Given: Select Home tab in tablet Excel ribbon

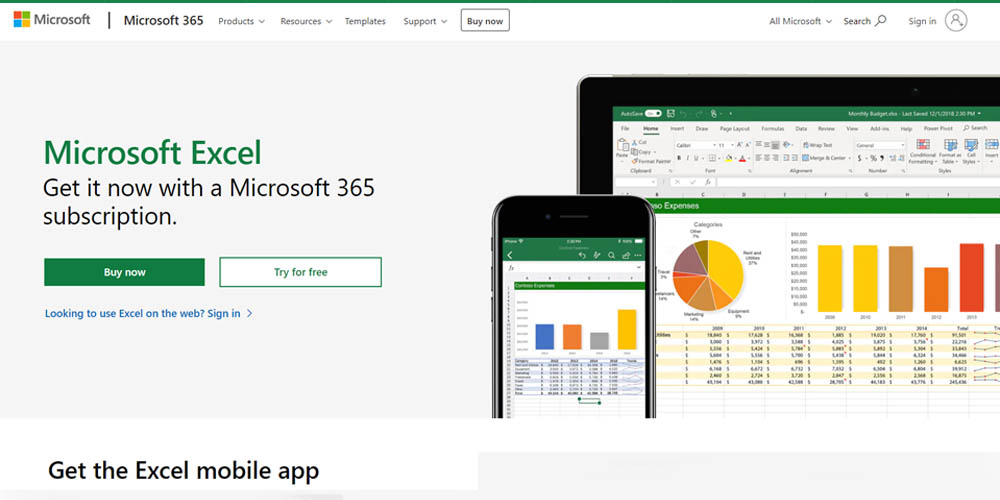Looking at the screenshot, I should click(x=651, y=128).
